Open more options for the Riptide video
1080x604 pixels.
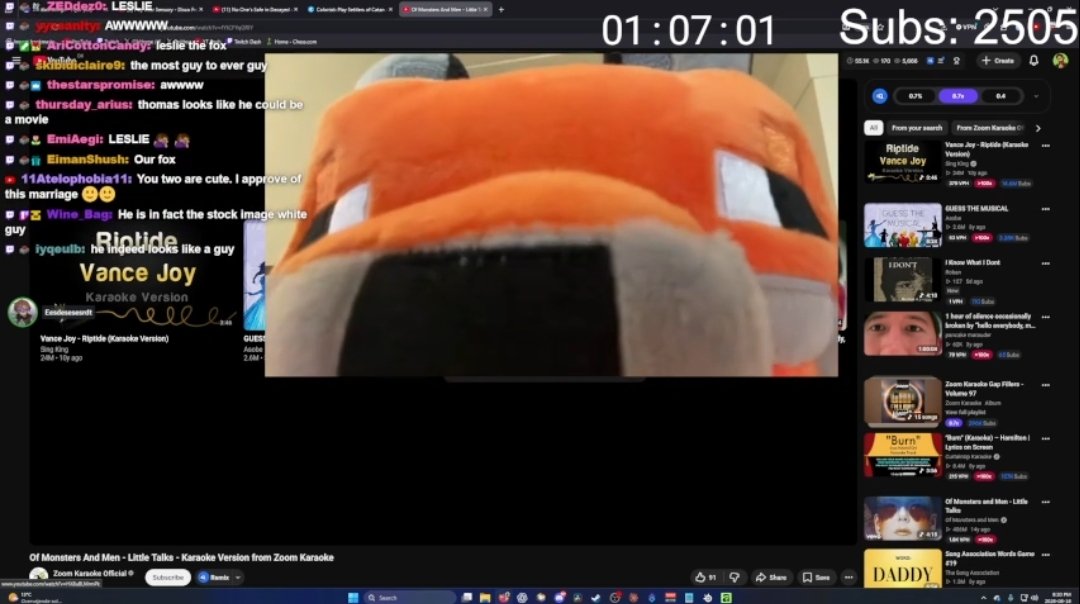tap(1046, 146)
